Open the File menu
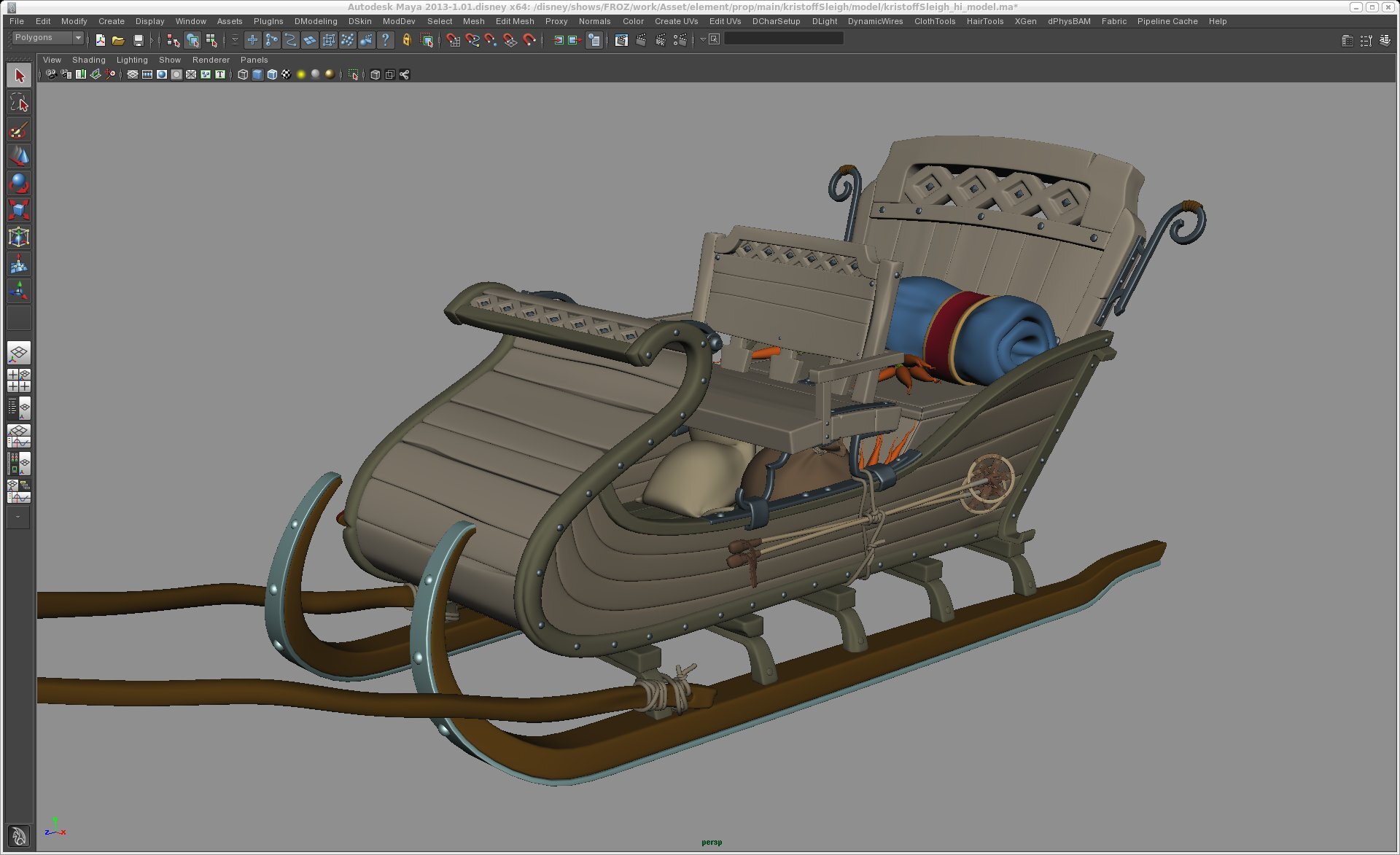This screenshot has height=855, width=1400. click(17, 21)
